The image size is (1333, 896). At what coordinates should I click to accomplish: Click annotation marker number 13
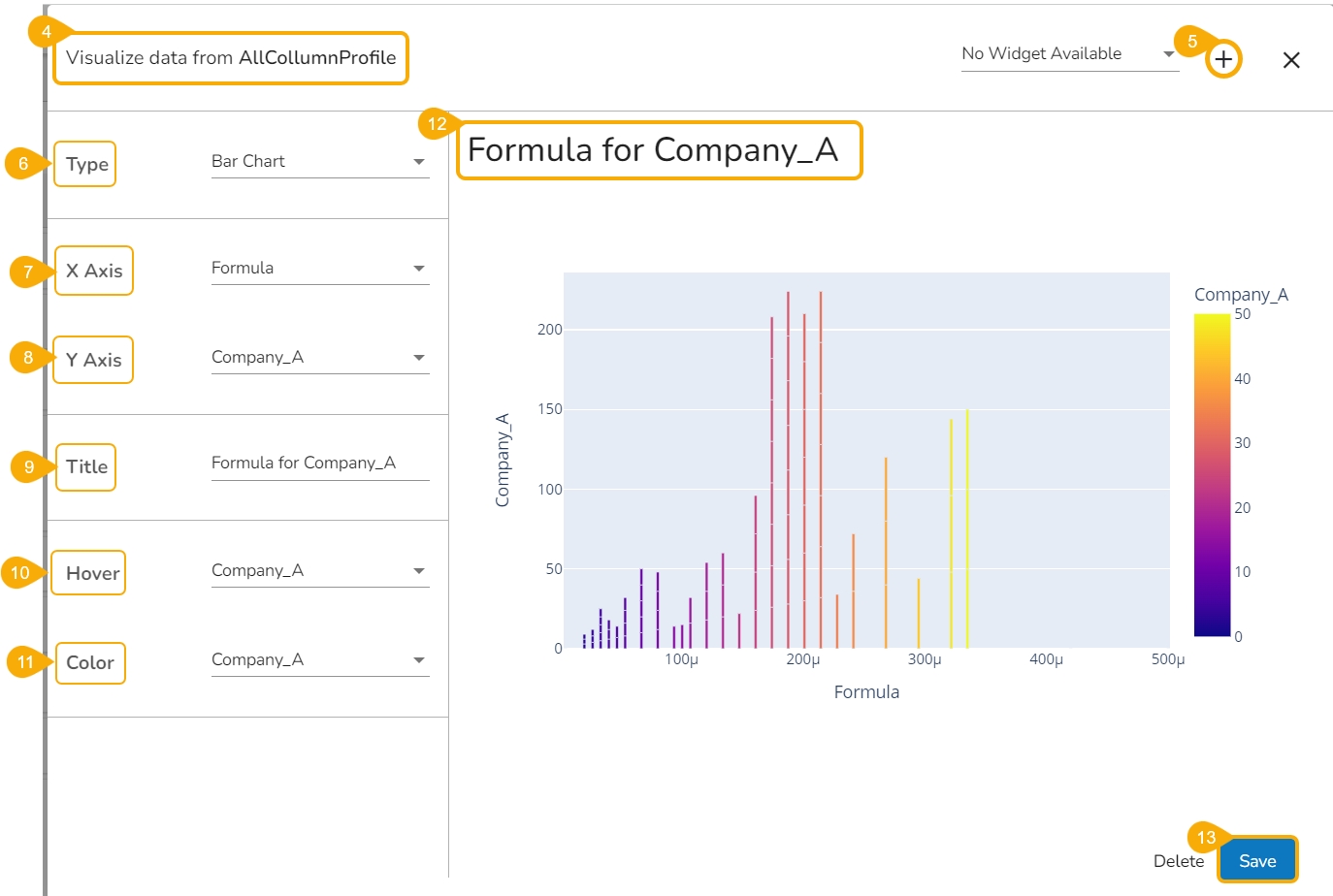(x=1206, y=837)
